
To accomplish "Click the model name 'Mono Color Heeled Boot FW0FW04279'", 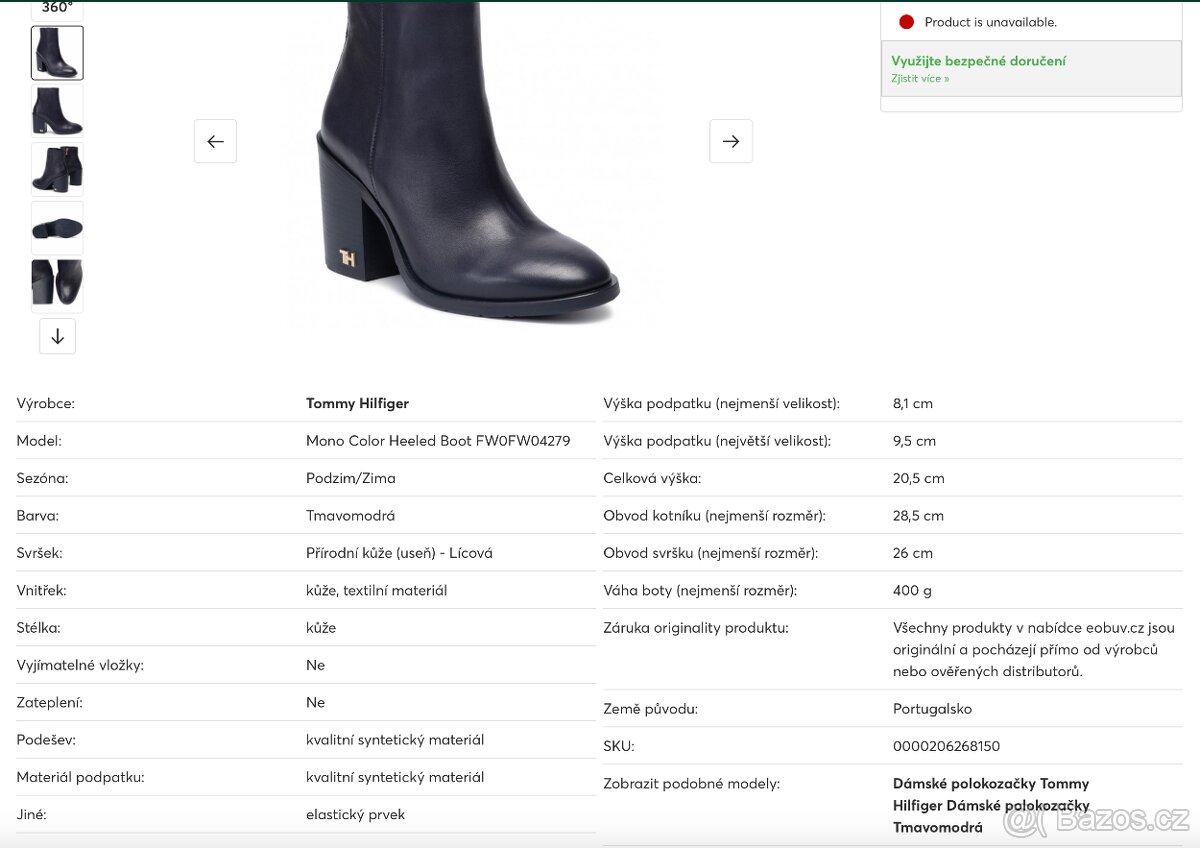I will [438, 440].
